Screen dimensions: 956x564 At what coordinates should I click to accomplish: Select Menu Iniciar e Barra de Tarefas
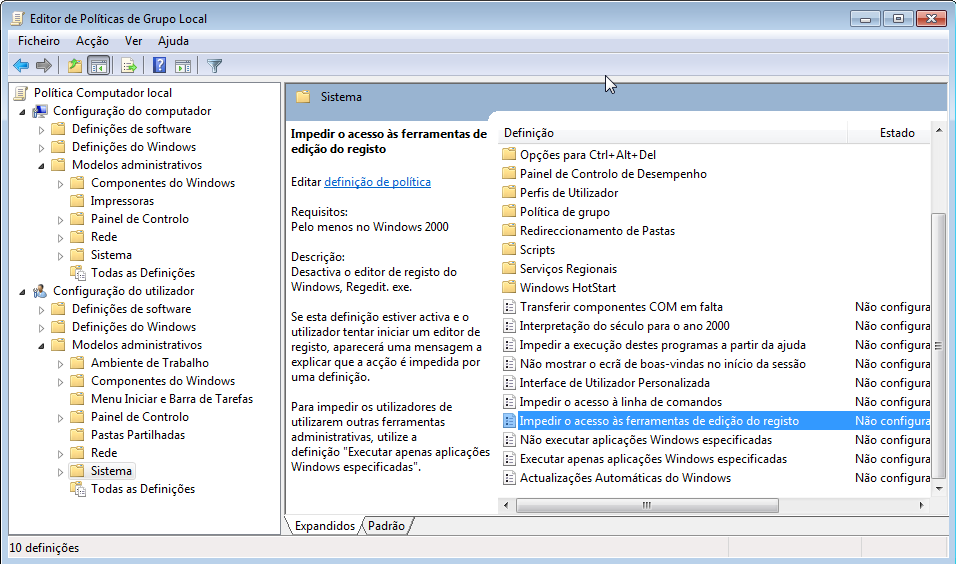(172, 399)
